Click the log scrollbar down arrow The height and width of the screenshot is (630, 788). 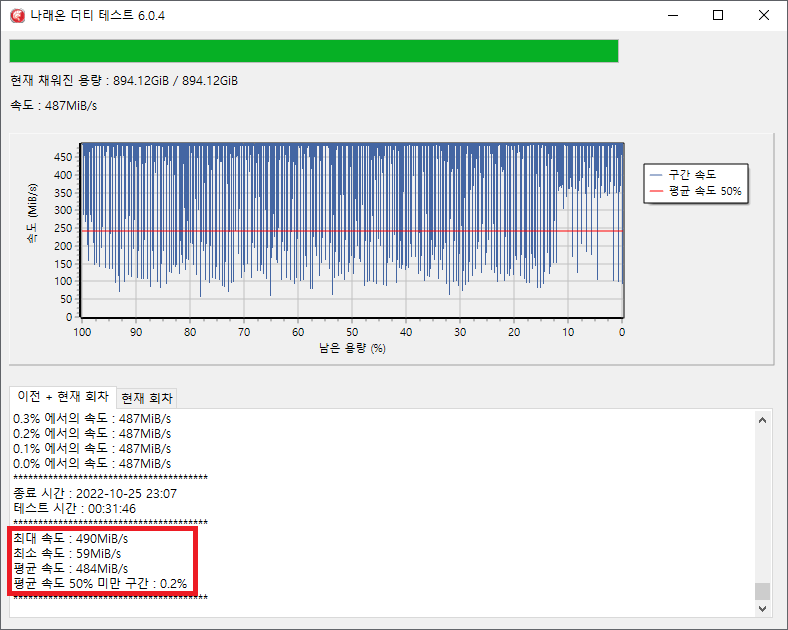point(762,608)
